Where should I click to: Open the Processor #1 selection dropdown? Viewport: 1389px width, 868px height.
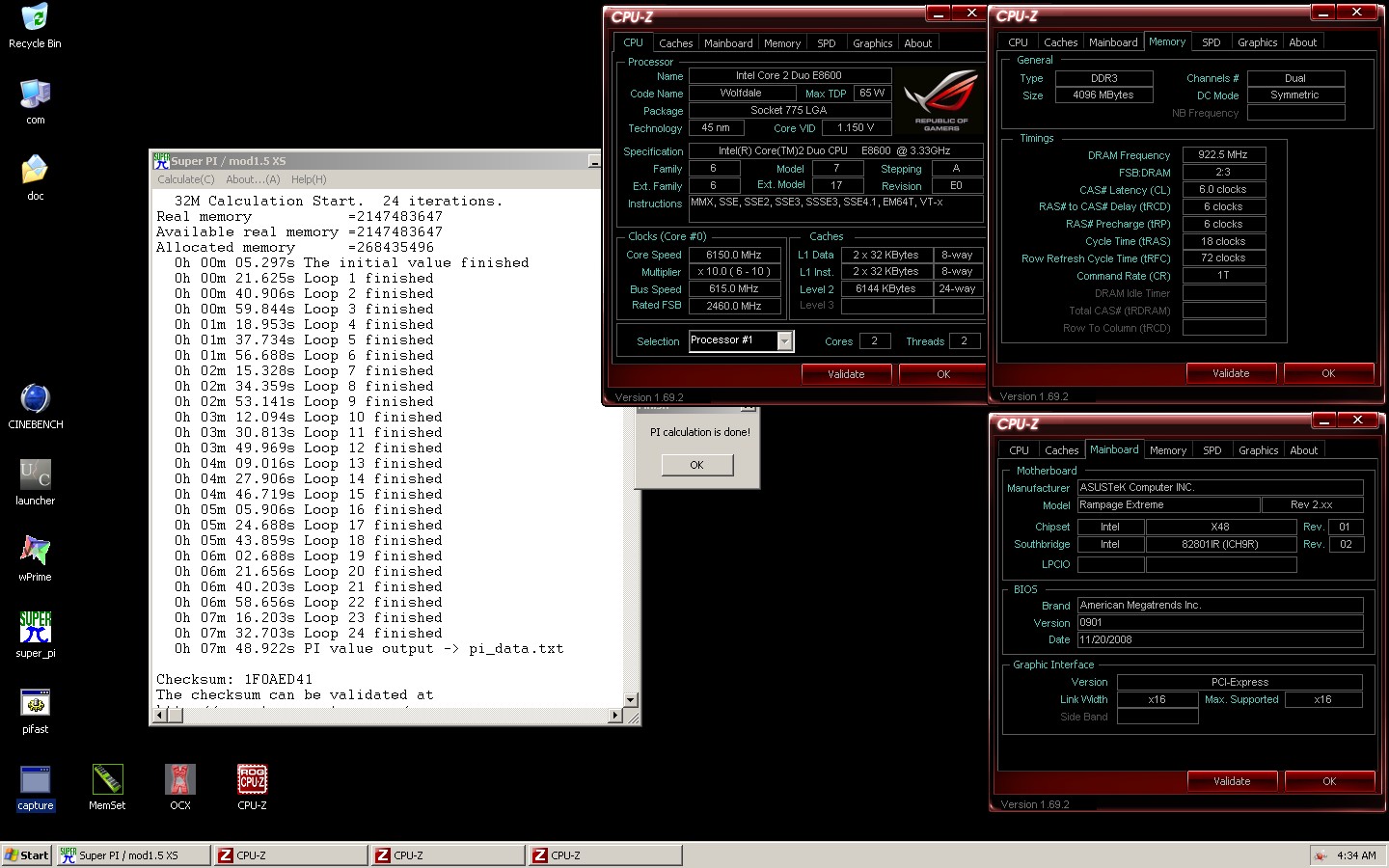coord(784,340)
